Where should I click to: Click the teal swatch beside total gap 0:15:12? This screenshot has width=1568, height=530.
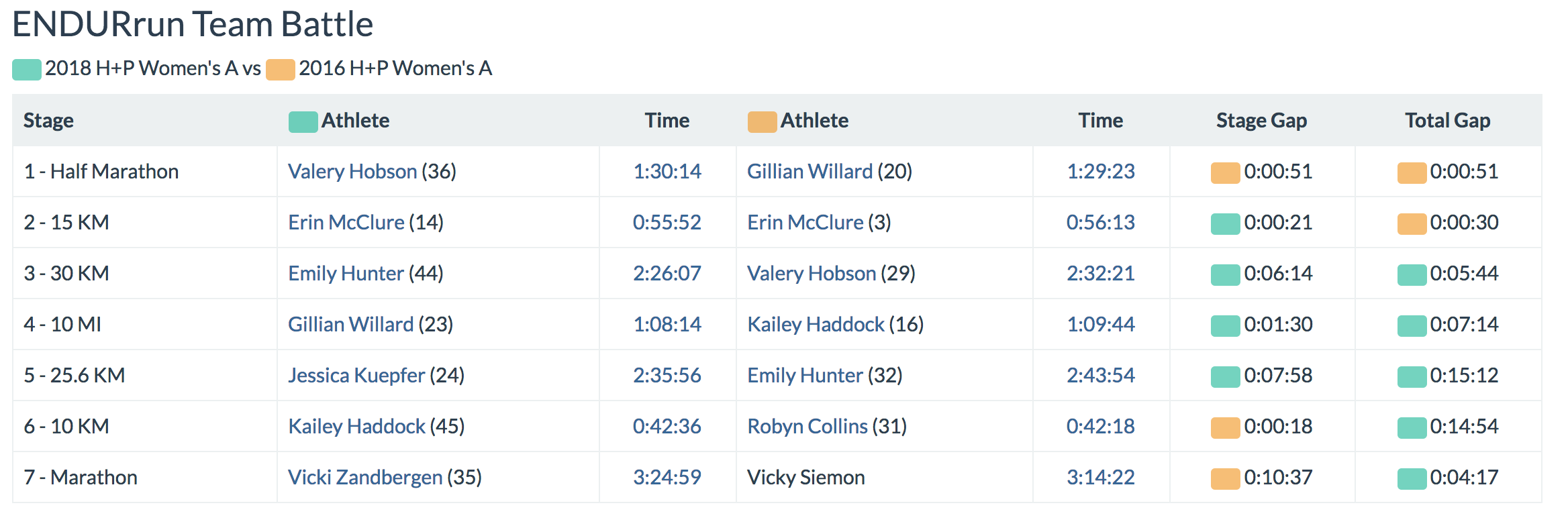(x=1412, y=377)
